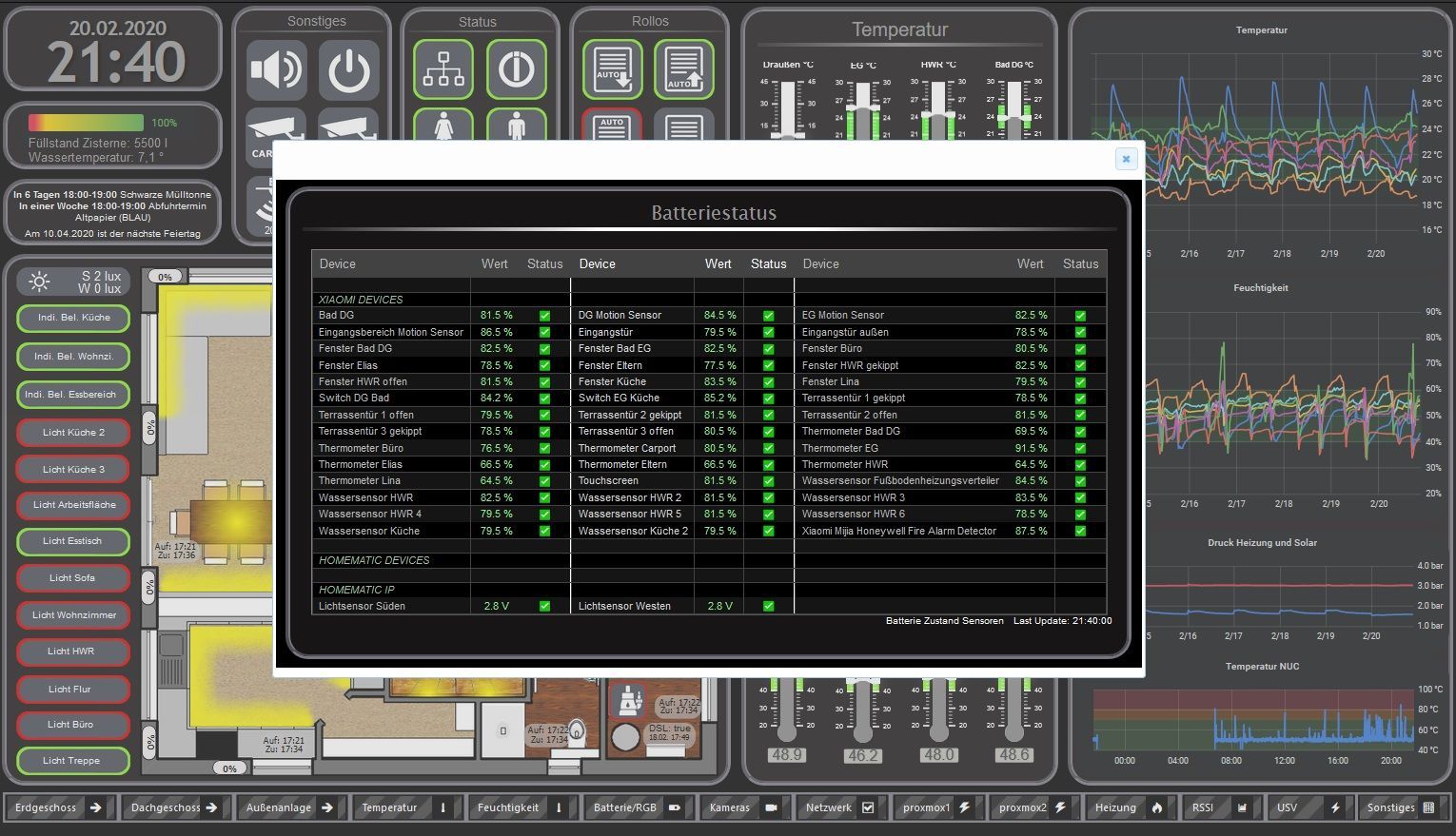The width and height of the screenshot is (1456, 836).
Task: Toggle the Licht Sofa light switch
Action: [73, 578]
